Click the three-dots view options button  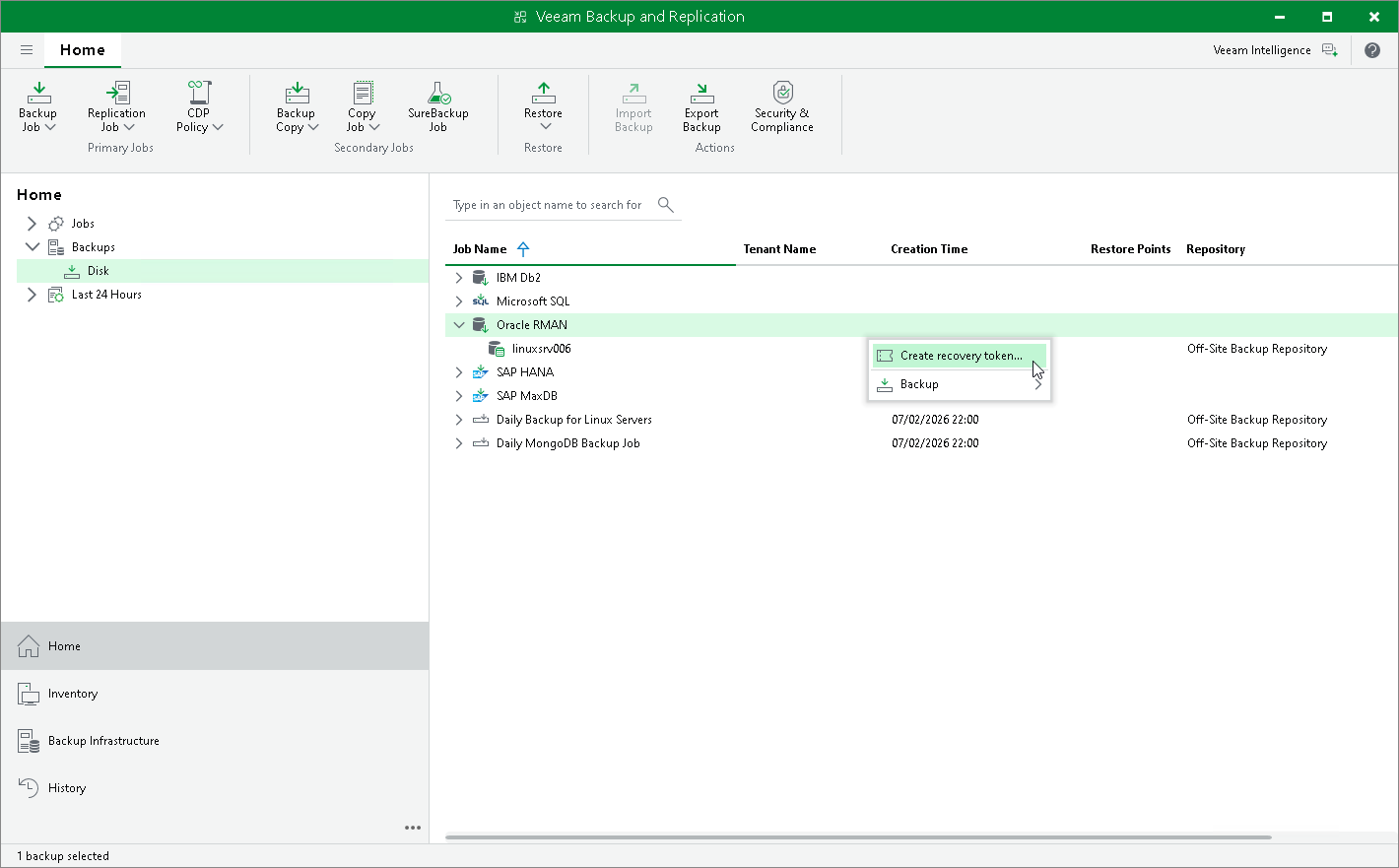pyautogui.click(x=413, y=828)
